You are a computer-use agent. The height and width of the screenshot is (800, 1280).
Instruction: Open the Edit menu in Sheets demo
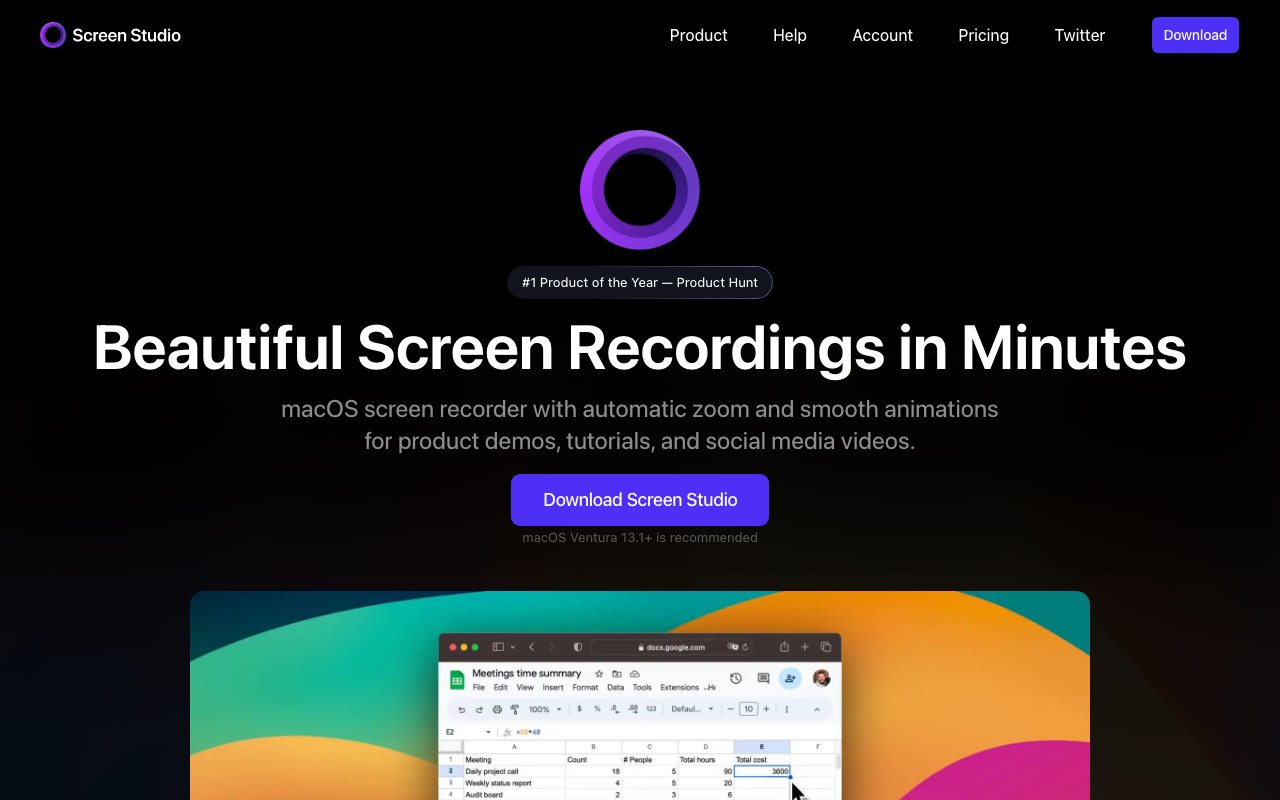point(501,688)
